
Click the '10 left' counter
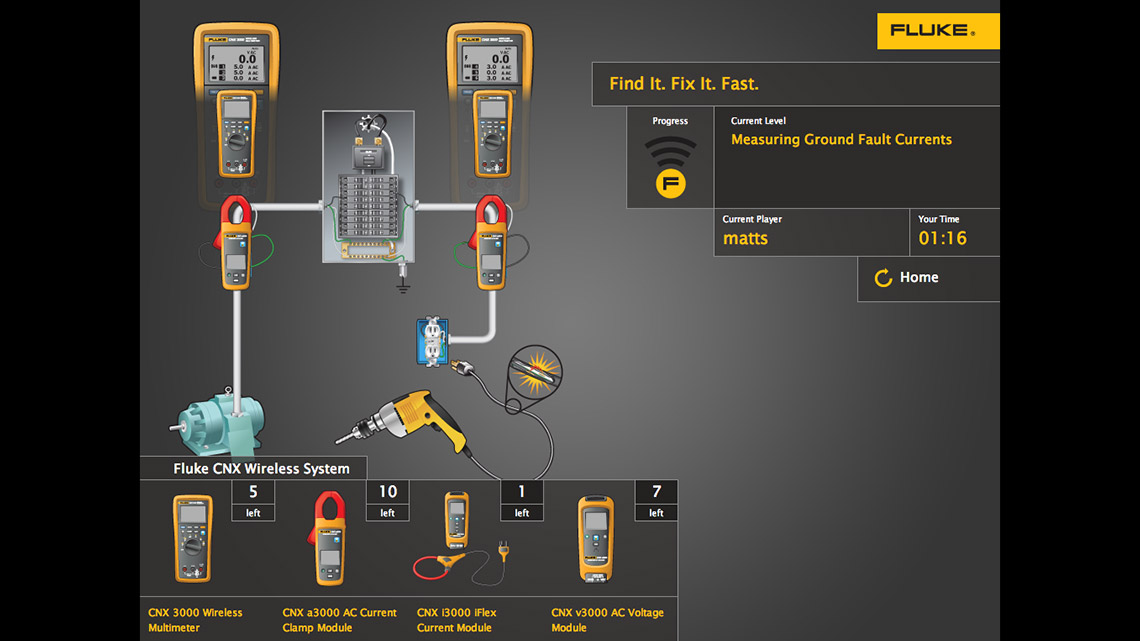coord(388,501)
